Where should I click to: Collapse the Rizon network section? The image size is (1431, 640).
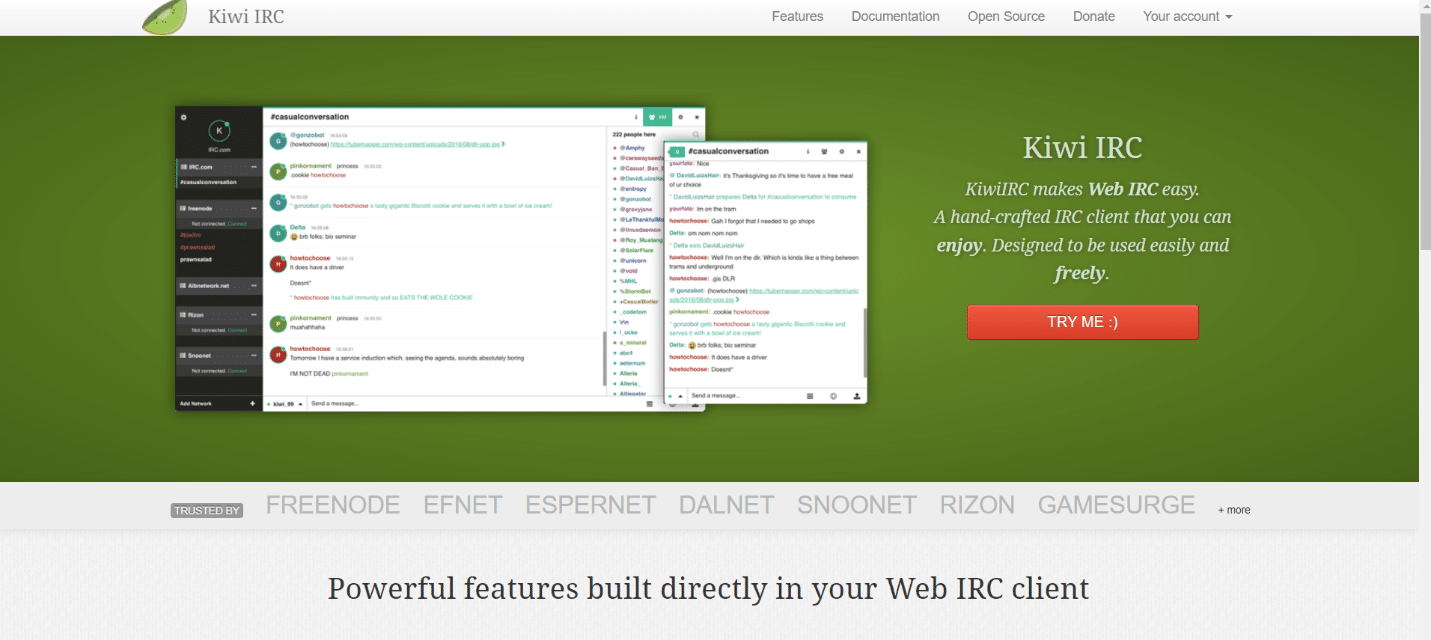pos(253,315)
